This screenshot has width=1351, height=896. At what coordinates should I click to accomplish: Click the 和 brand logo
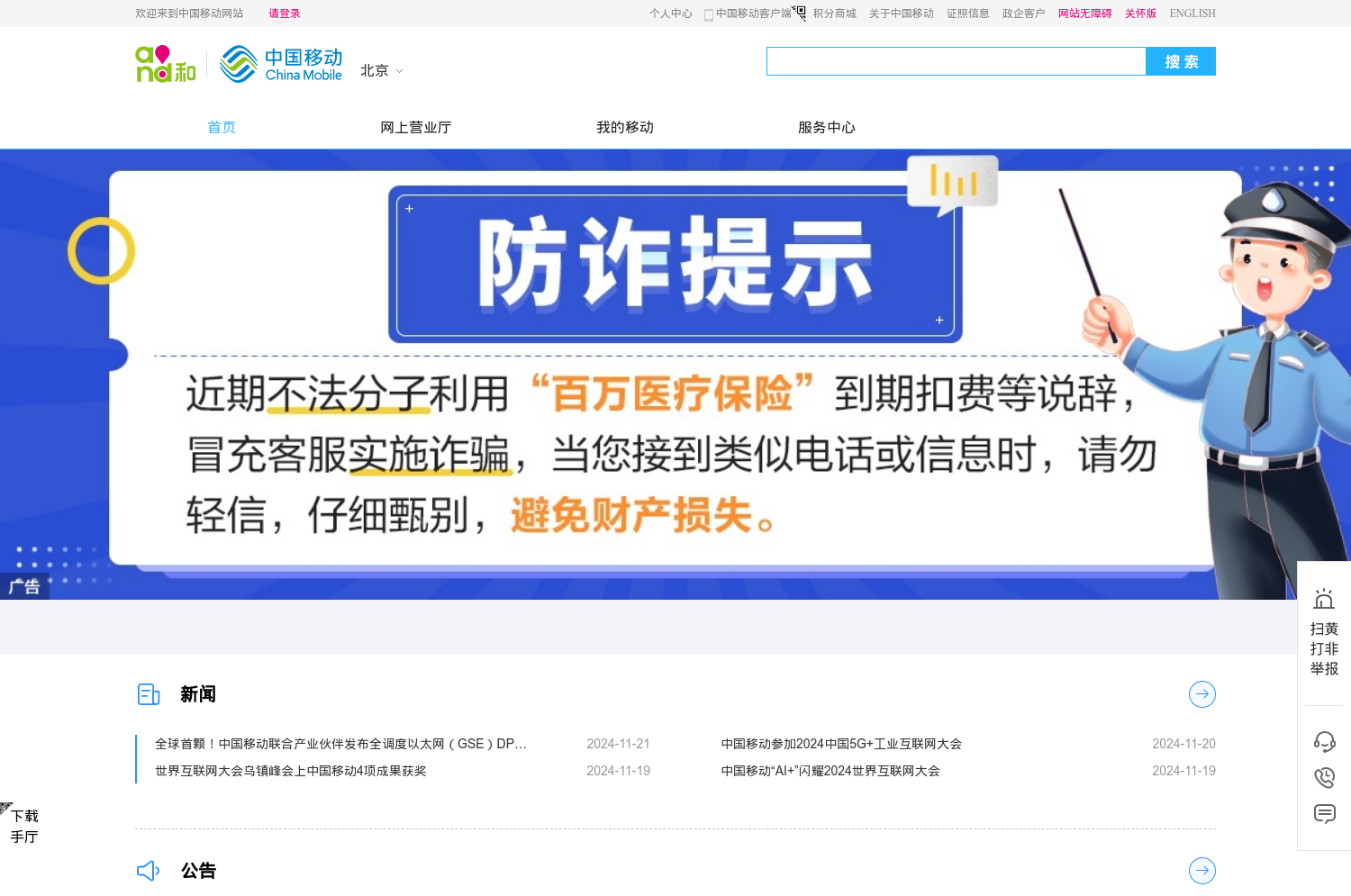pyautogui.click(x=166, y=64)
